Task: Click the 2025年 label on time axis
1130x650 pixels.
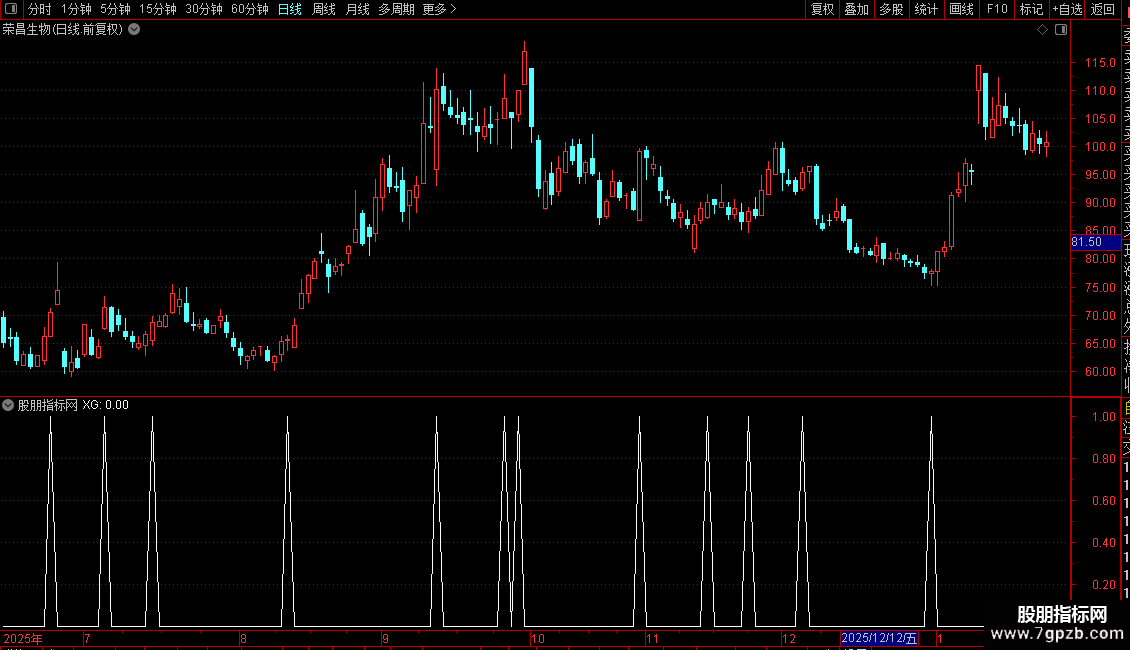Action: pos(23,638)
